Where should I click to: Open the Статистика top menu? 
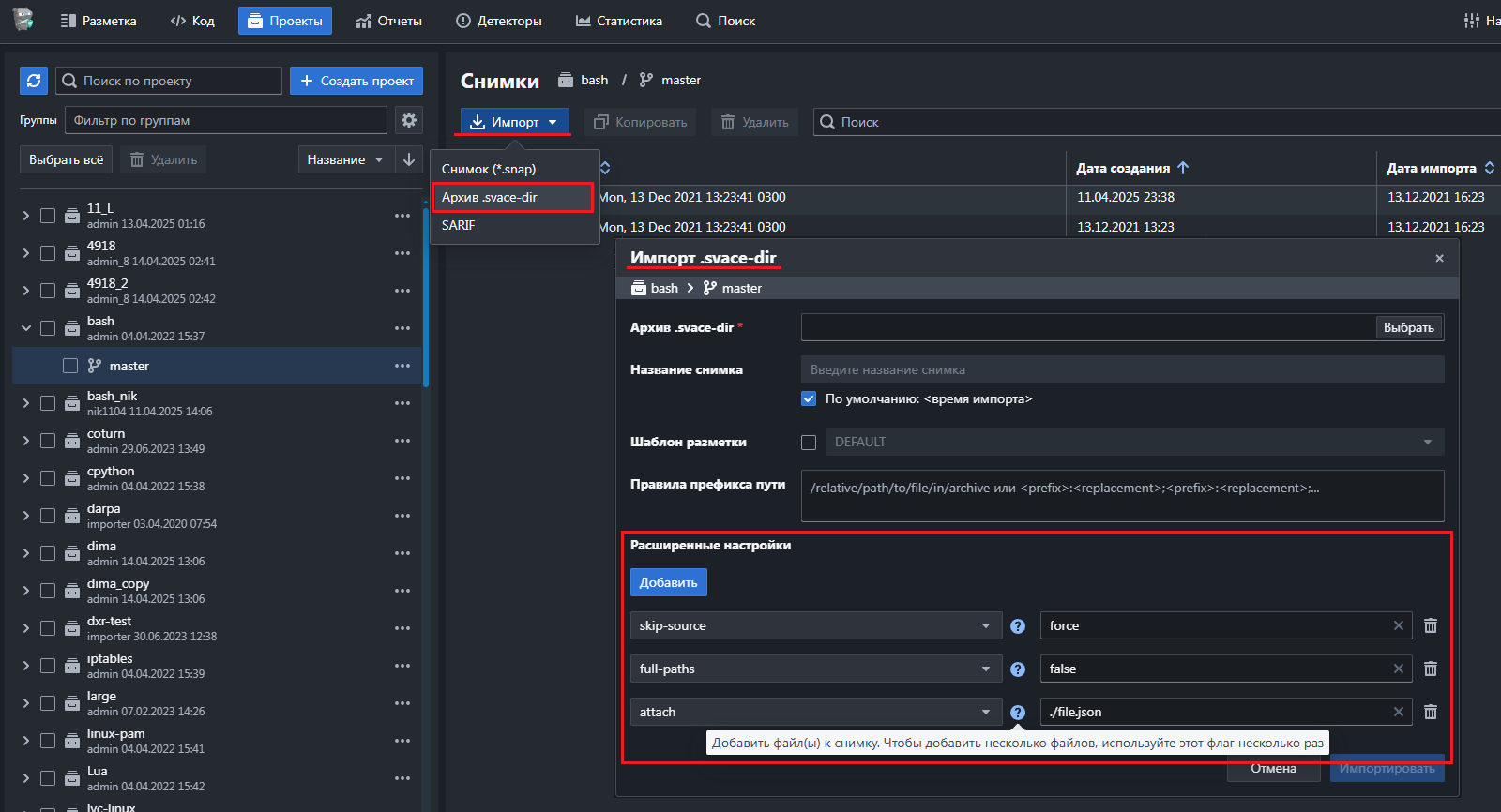[619, 21]
